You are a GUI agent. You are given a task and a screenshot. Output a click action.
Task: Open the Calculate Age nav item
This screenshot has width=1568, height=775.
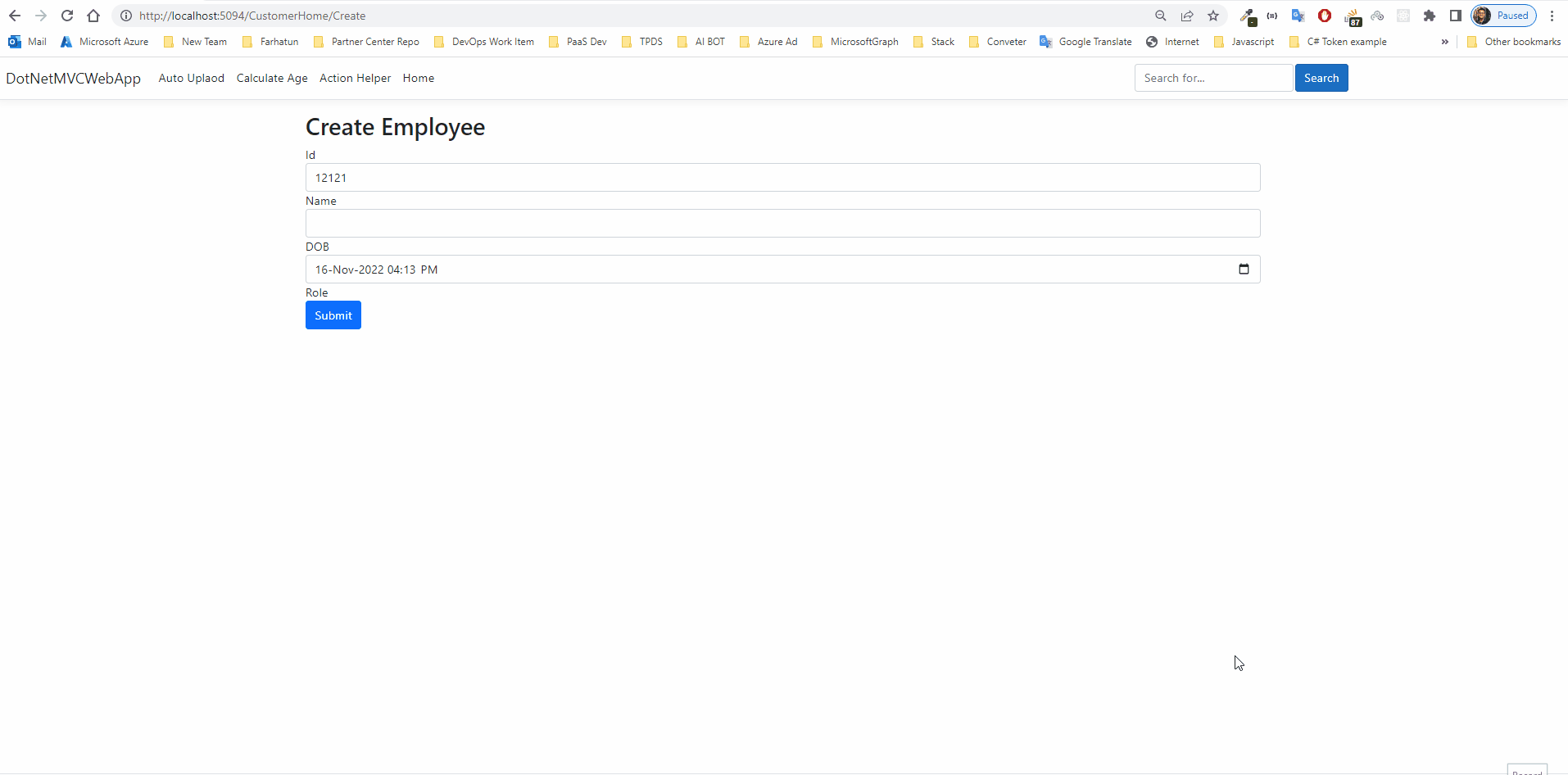272,78
